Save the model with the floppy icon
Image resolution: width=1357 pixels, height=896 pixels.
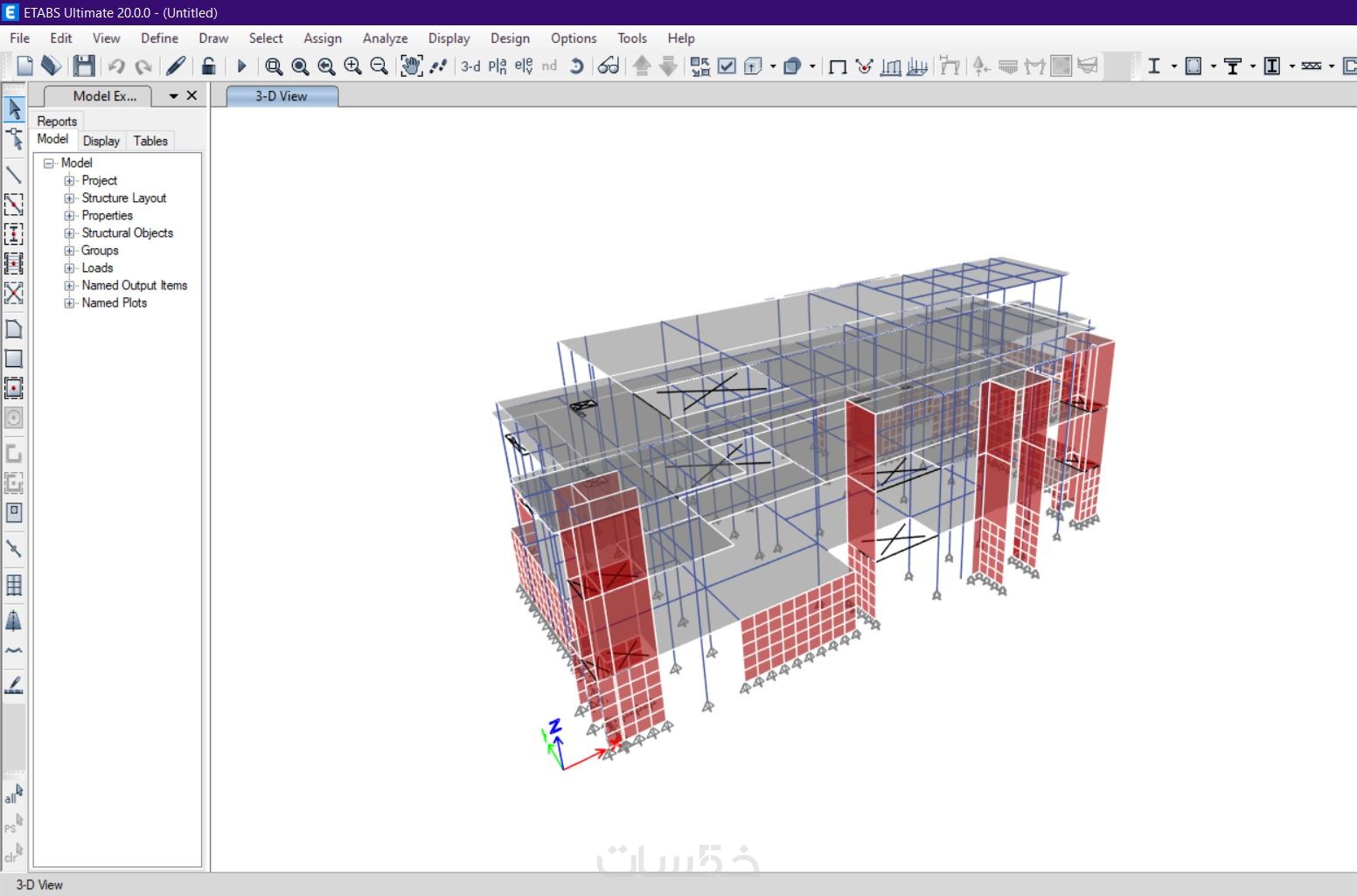point(84,66)
